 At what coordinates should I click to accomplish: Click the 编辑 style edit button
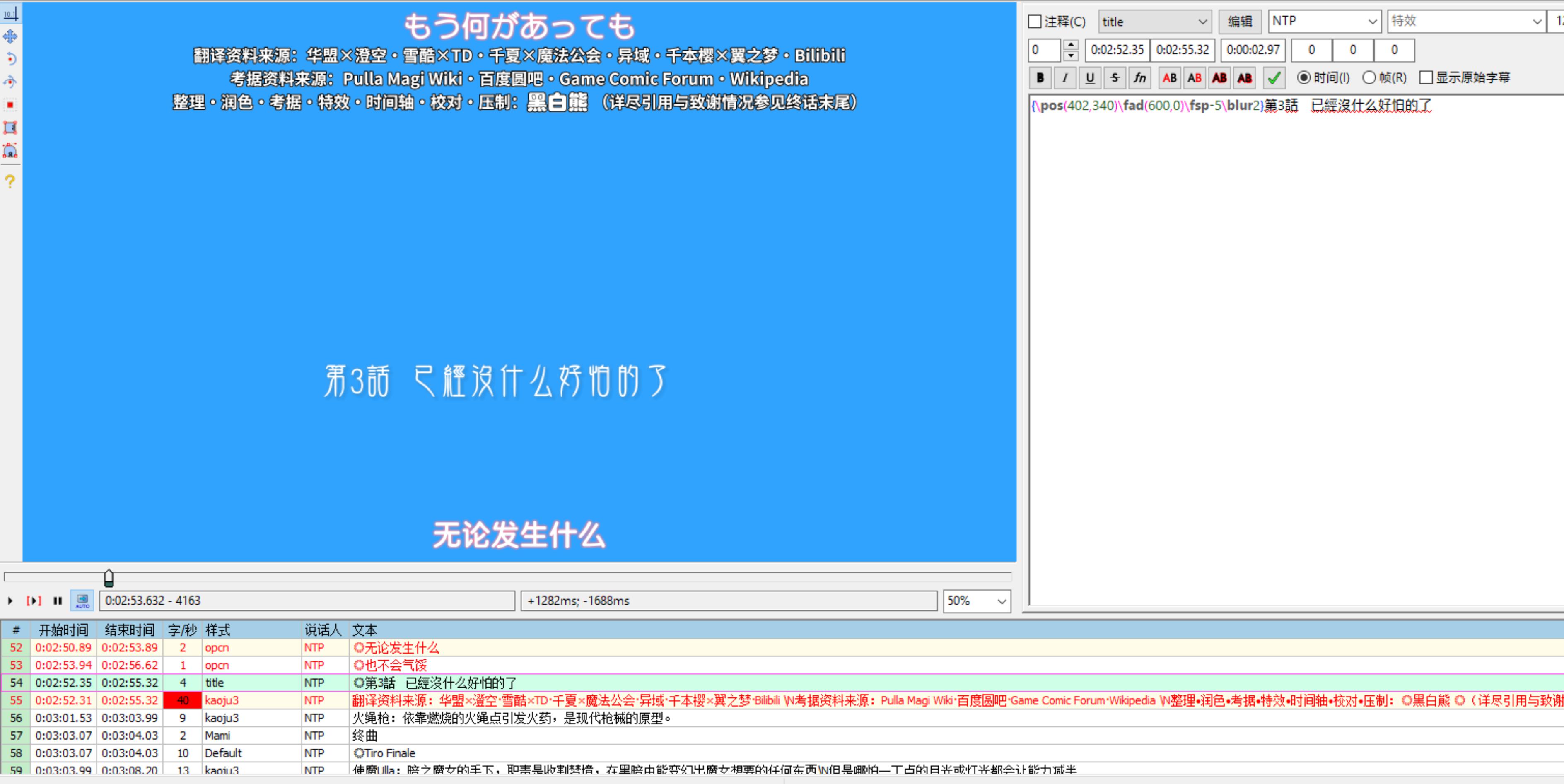(x=1240, y=22)
